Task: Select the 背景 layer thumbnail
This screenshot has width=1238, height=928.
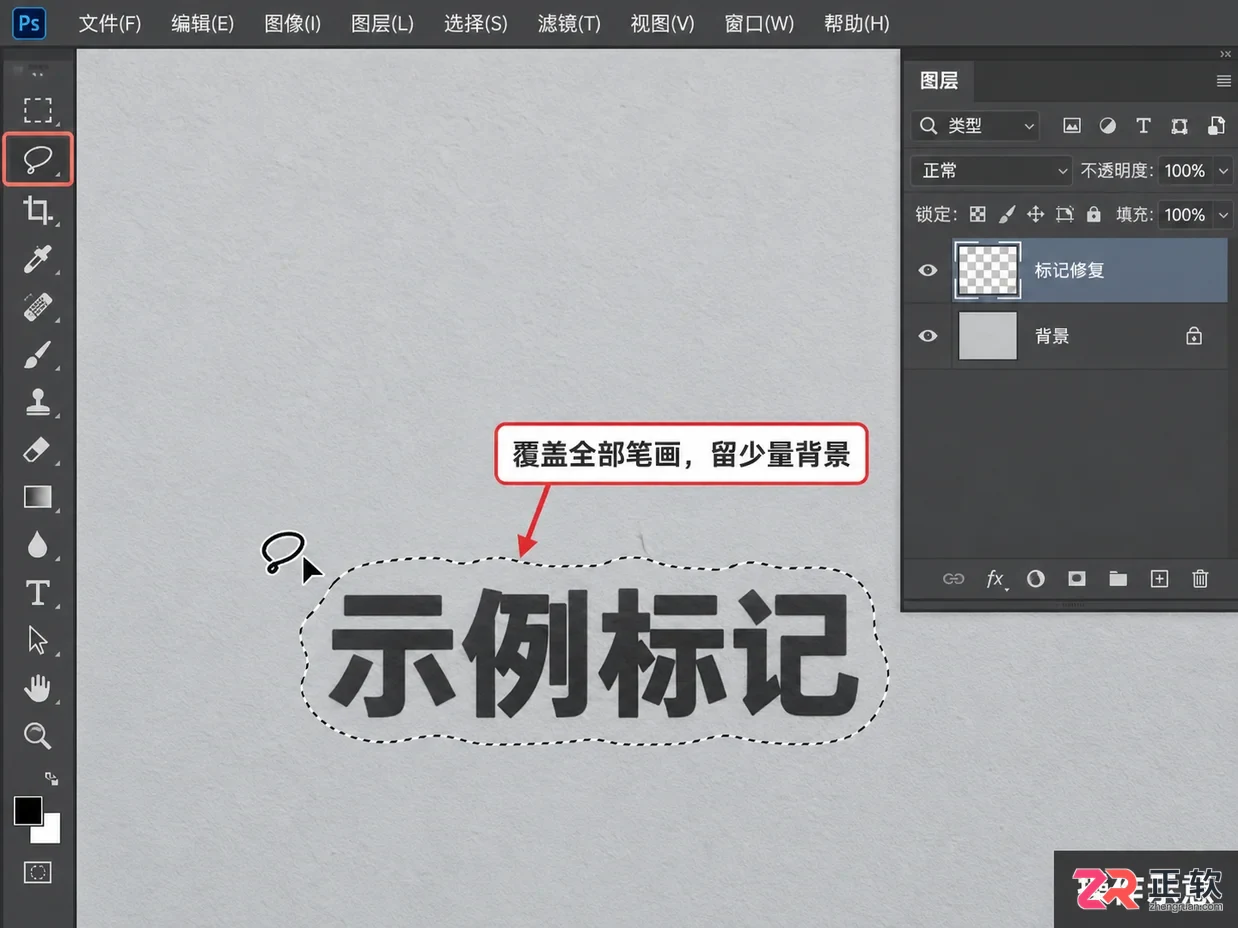Action: pyautogui.click(x=988, y=336)
